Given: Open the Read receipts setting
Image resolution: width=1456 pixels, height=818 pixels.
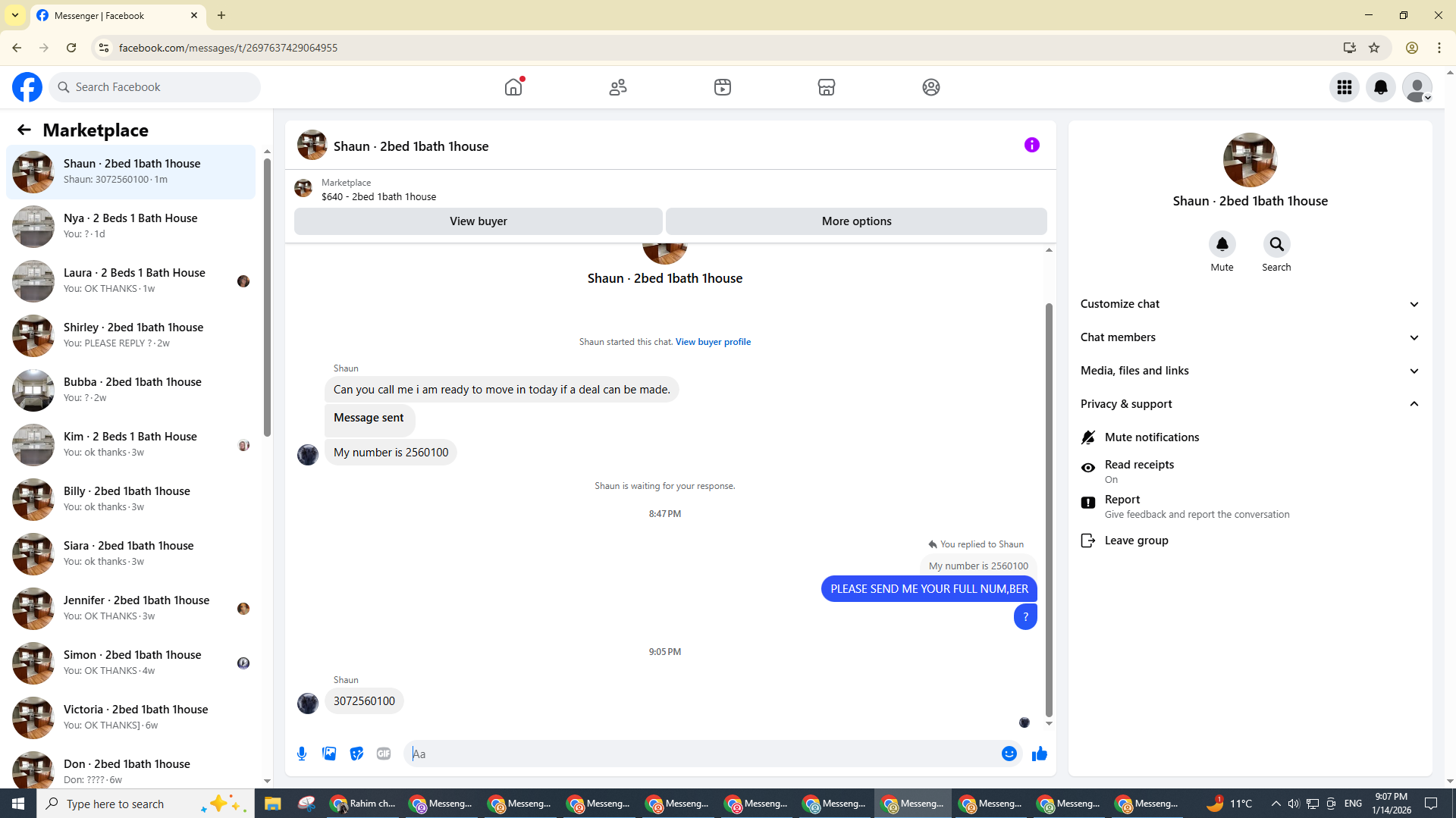Looking at the screenshot, I should (1250, 471).
